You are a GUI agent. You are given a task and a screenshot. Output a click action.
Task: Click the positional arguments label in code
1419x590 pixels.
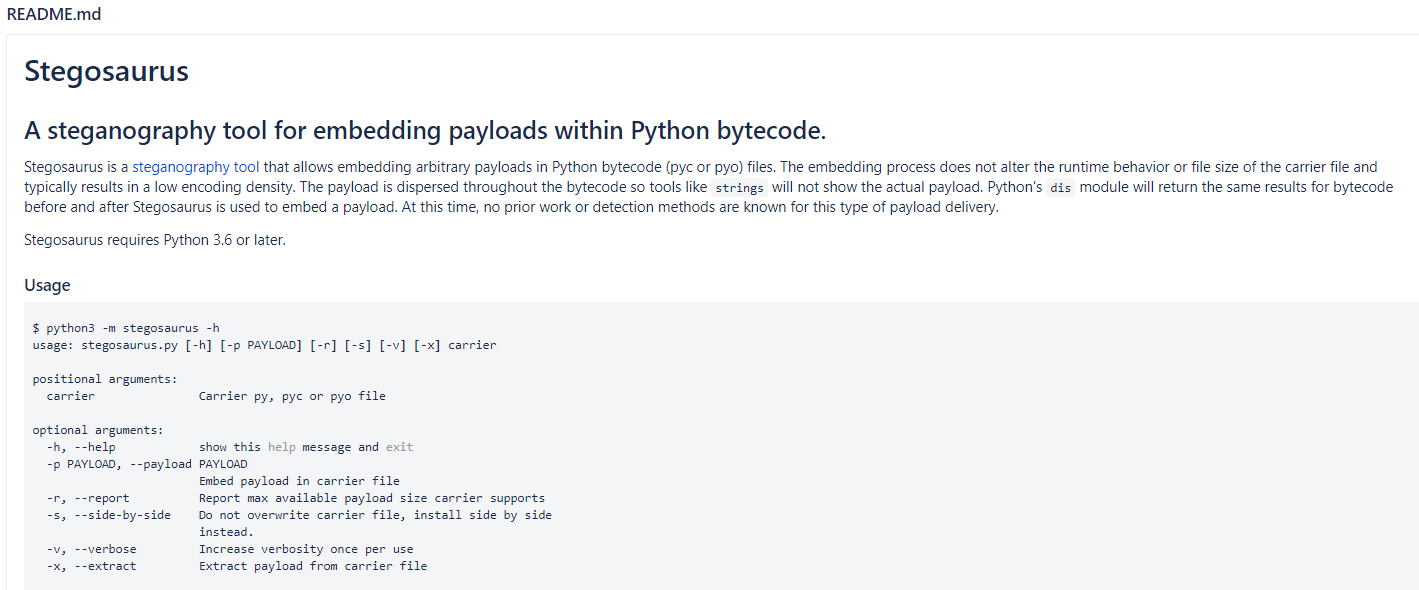point(105,379)
